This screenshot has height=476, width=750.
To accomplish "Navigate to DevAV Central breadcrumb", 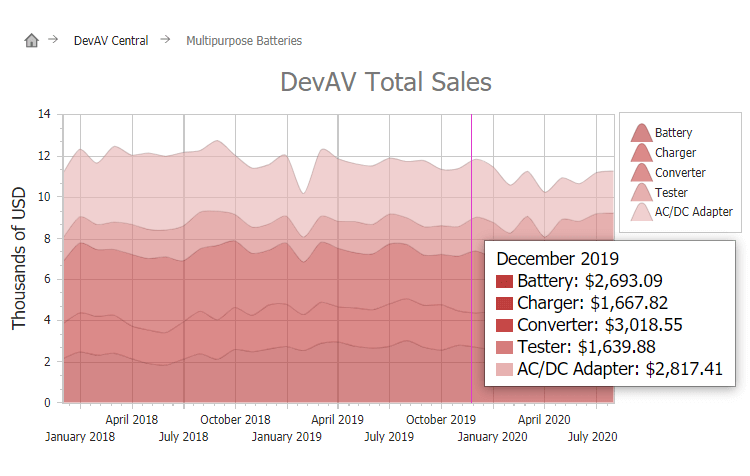I will point(111,41).
